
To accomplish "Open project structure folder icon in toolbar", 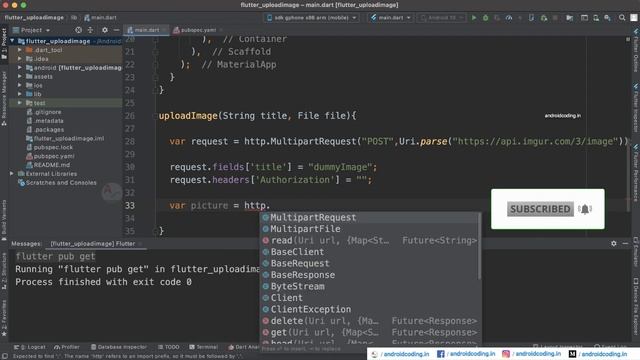I will [569, 18].
